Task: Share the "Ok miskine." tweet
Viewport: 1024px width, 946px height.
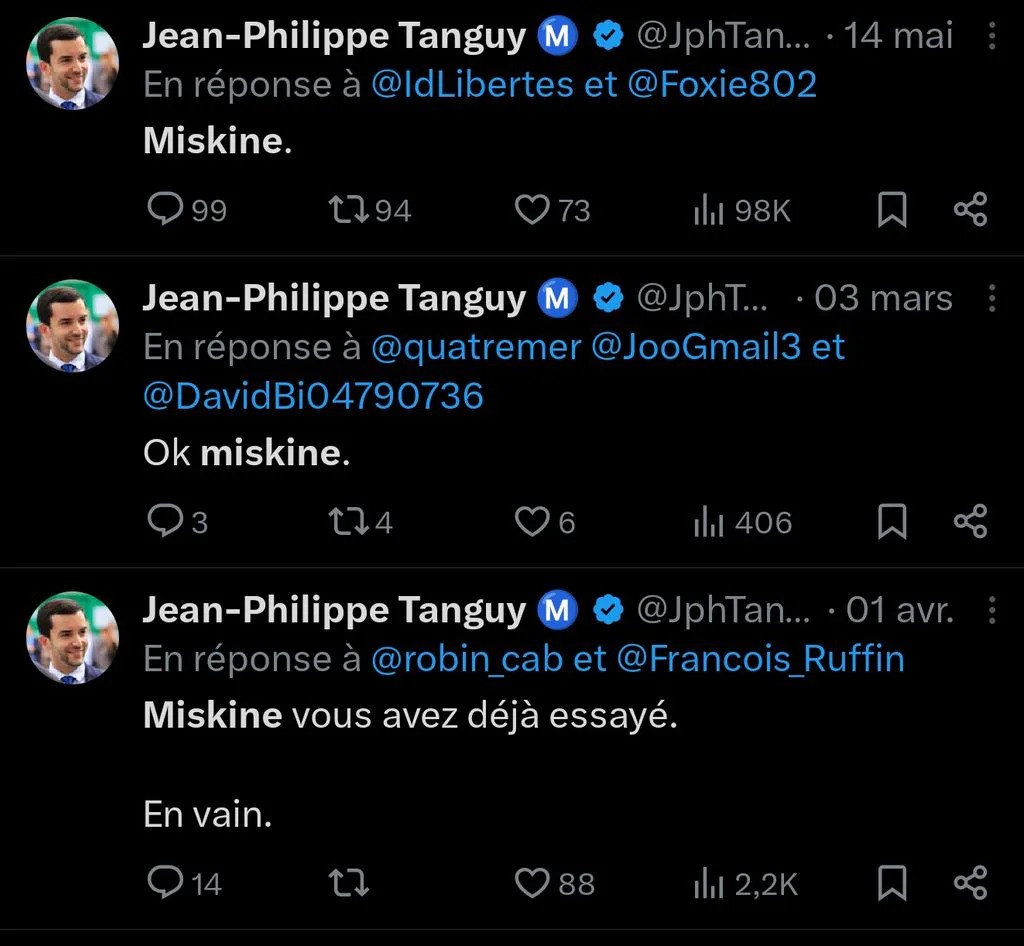Action: (x=970, y=522)
